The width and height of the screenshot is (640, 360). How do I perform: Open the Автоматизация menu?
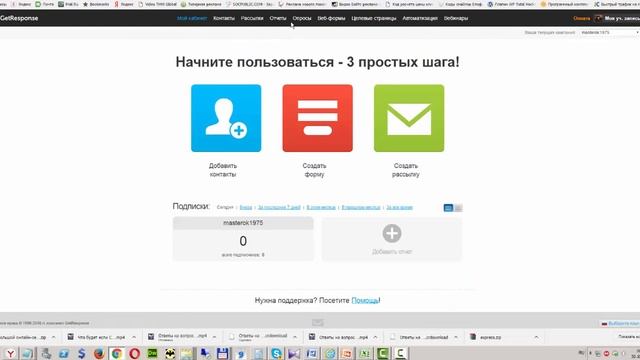coord(420,18)
